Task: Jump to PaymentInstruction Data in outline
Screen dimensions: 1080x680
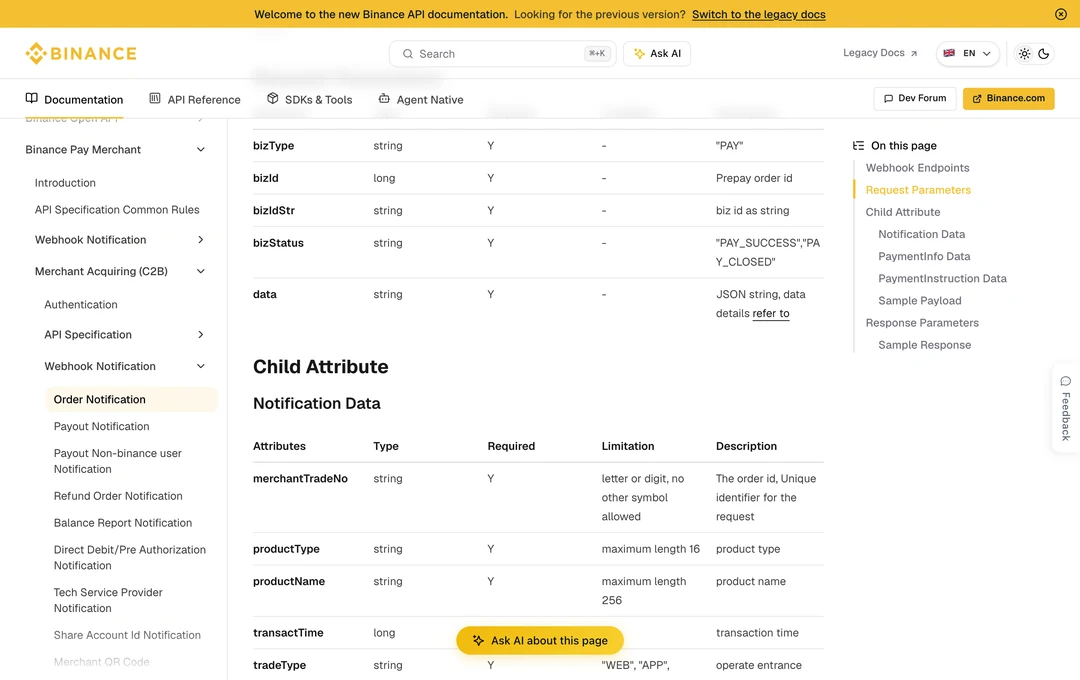Action: point(942,278)
